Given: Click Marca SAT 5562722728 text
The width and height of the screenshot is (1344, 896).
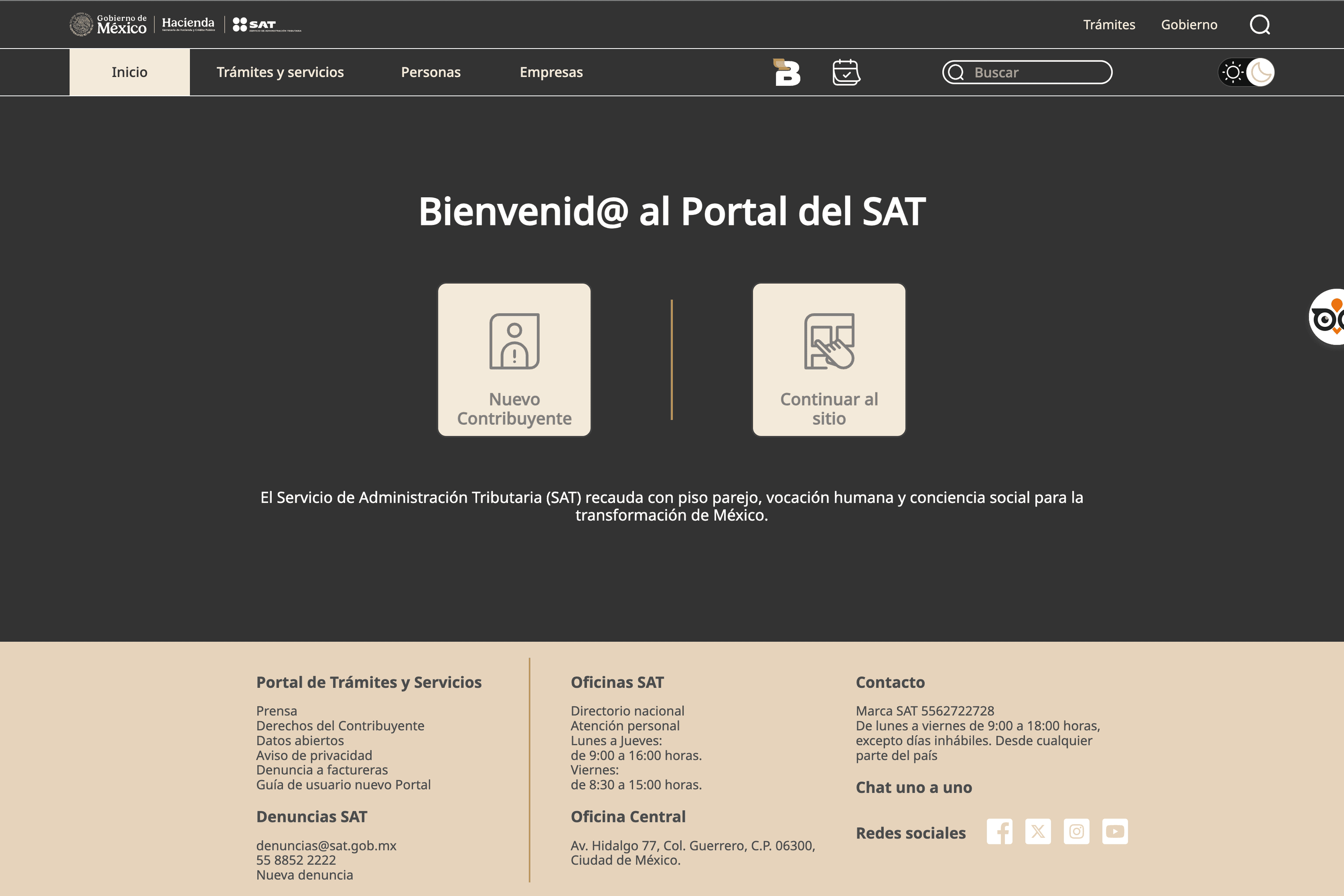Looking at the screenshot, I should pos(925,711).
